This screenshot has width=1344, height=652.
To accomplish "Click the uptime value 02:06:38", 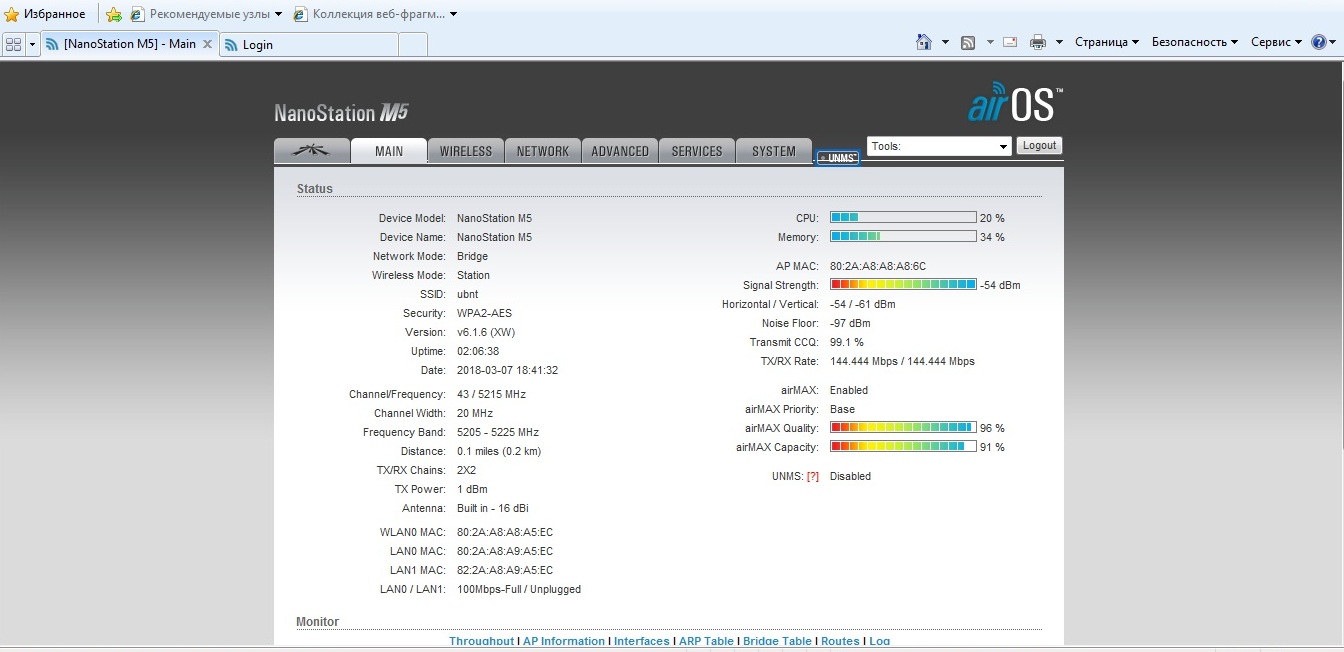I will point(478,351).
